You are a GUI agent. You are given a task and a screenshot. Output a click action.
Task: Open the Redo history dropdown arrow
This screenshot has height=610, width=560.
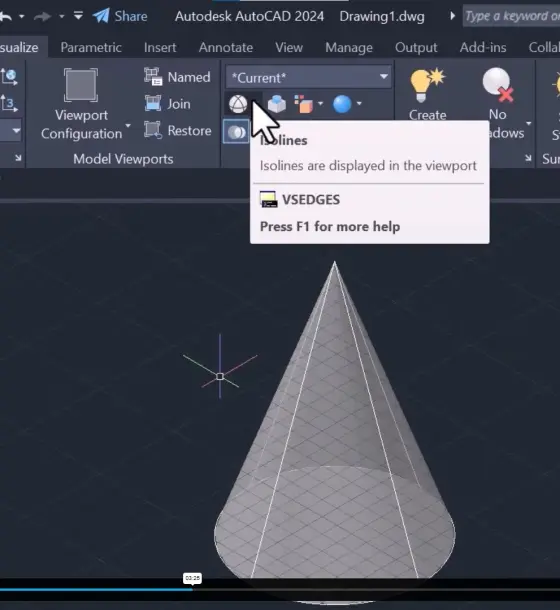pos(61,16)
